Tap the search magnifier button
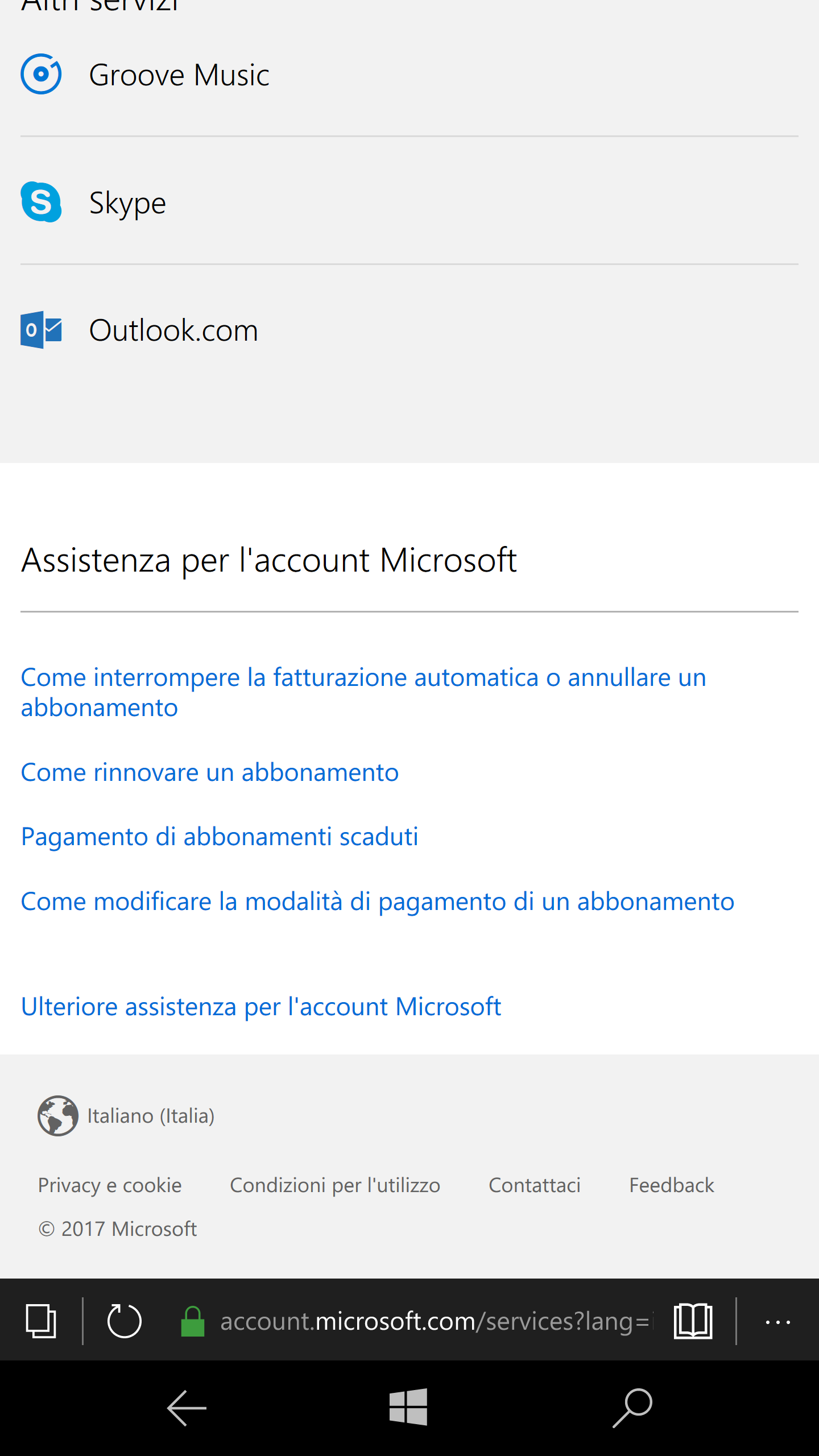The height and width of the screenshot is (1456, 819). pyautogui.click(x=632, y=1408)
